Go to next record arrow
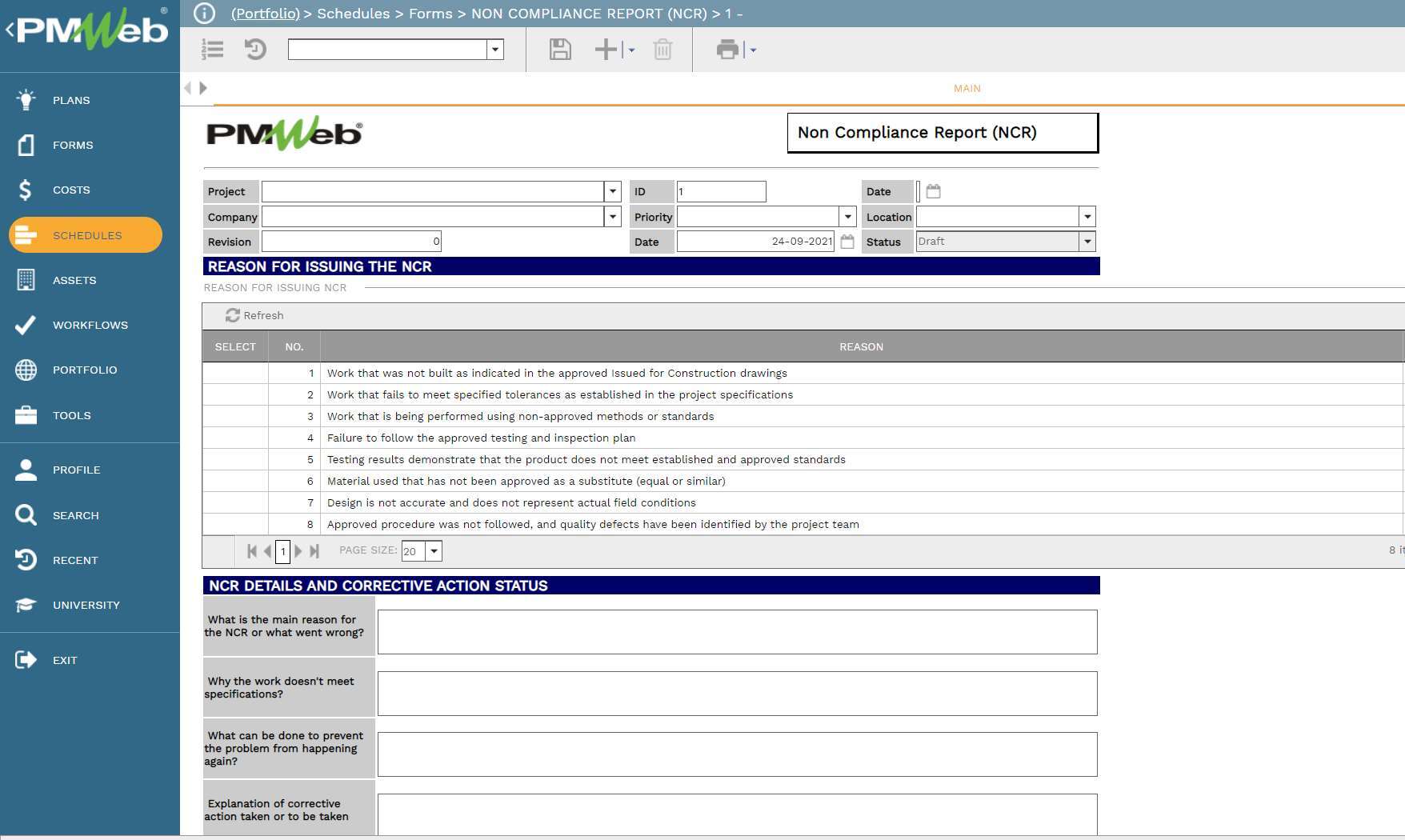 point(203,88)
